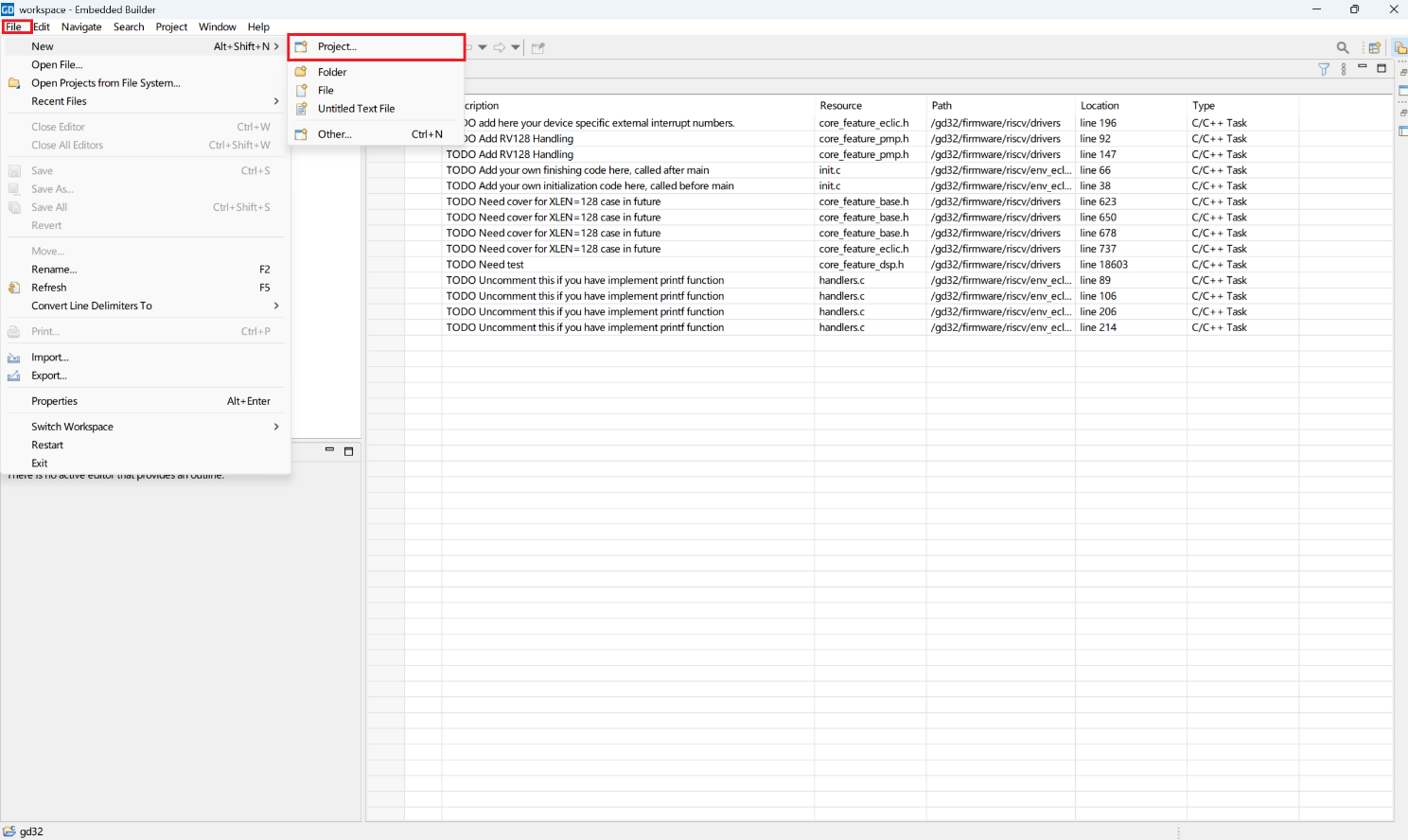
Task: Open the Tasks view three-dot menu
Action: coord(1344,69)
